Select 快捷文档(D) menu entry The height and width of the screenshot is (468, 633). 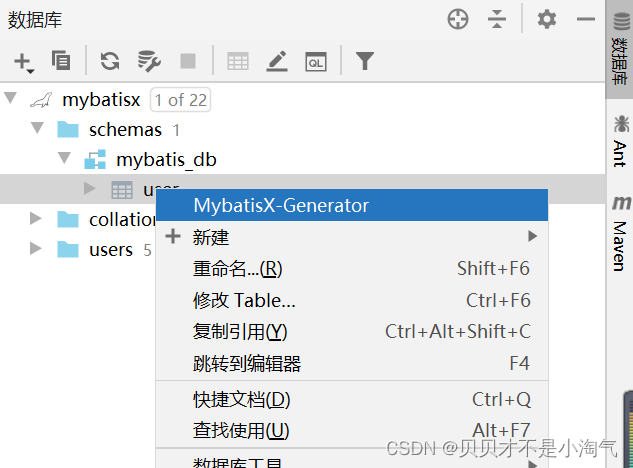pos(352,399)
